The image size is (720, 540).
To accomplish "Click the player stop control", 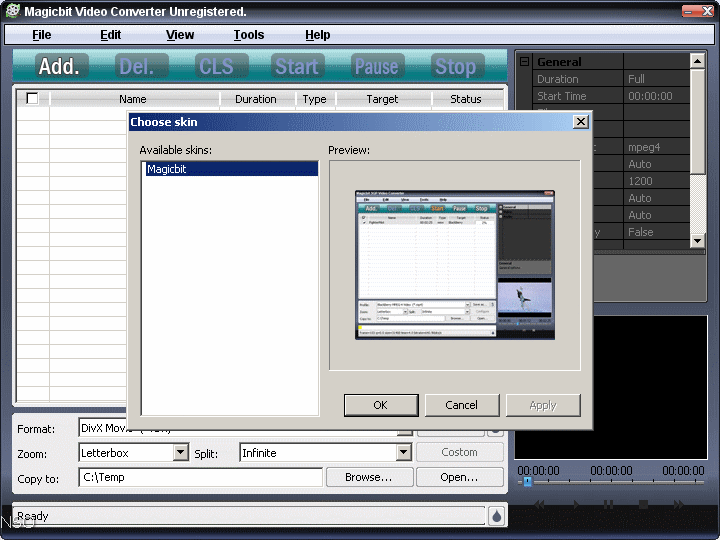I will tap(643, 505).
